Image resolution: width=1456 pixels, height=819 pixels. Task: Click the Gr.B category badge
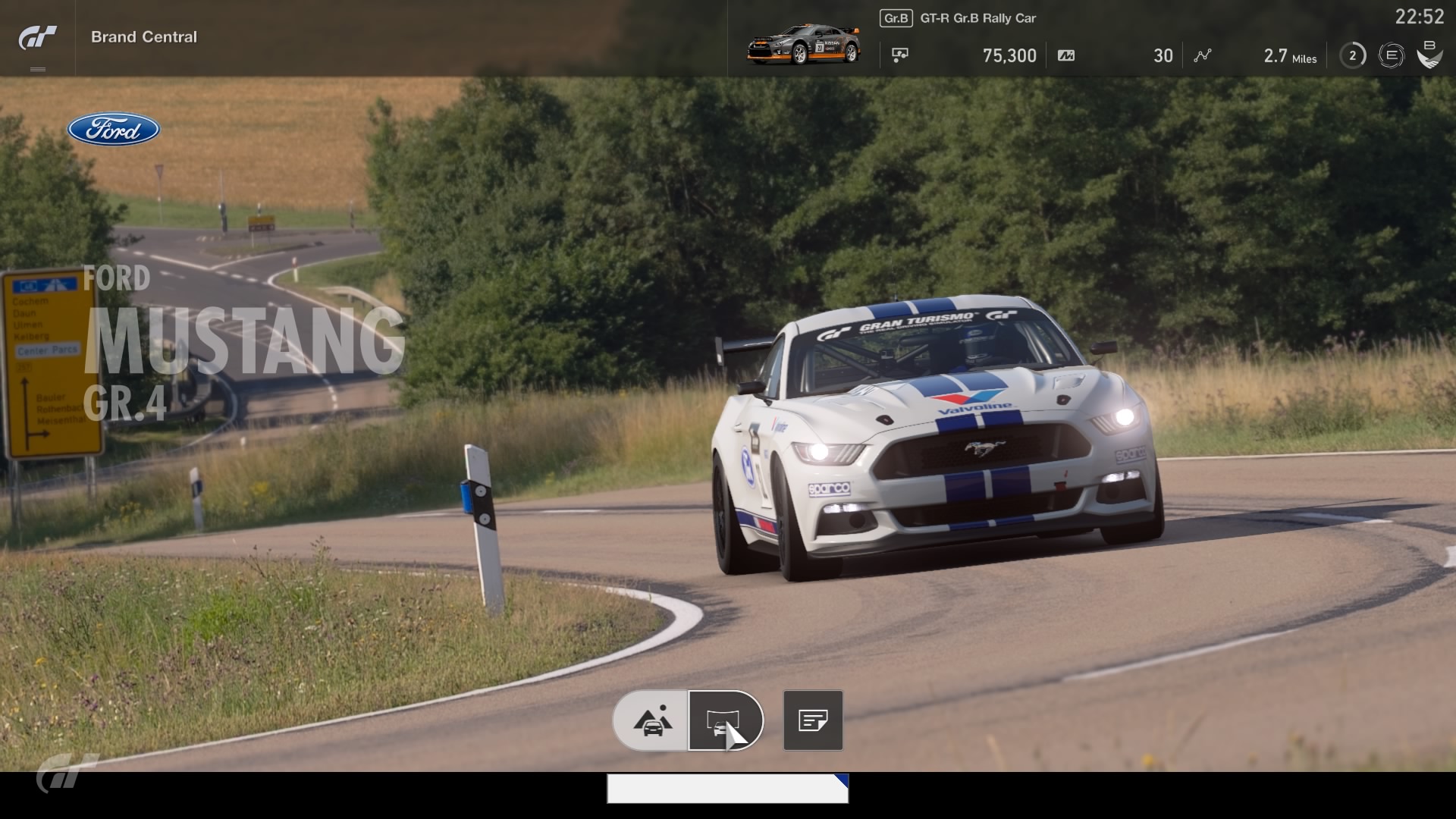[x=896, y=18]
